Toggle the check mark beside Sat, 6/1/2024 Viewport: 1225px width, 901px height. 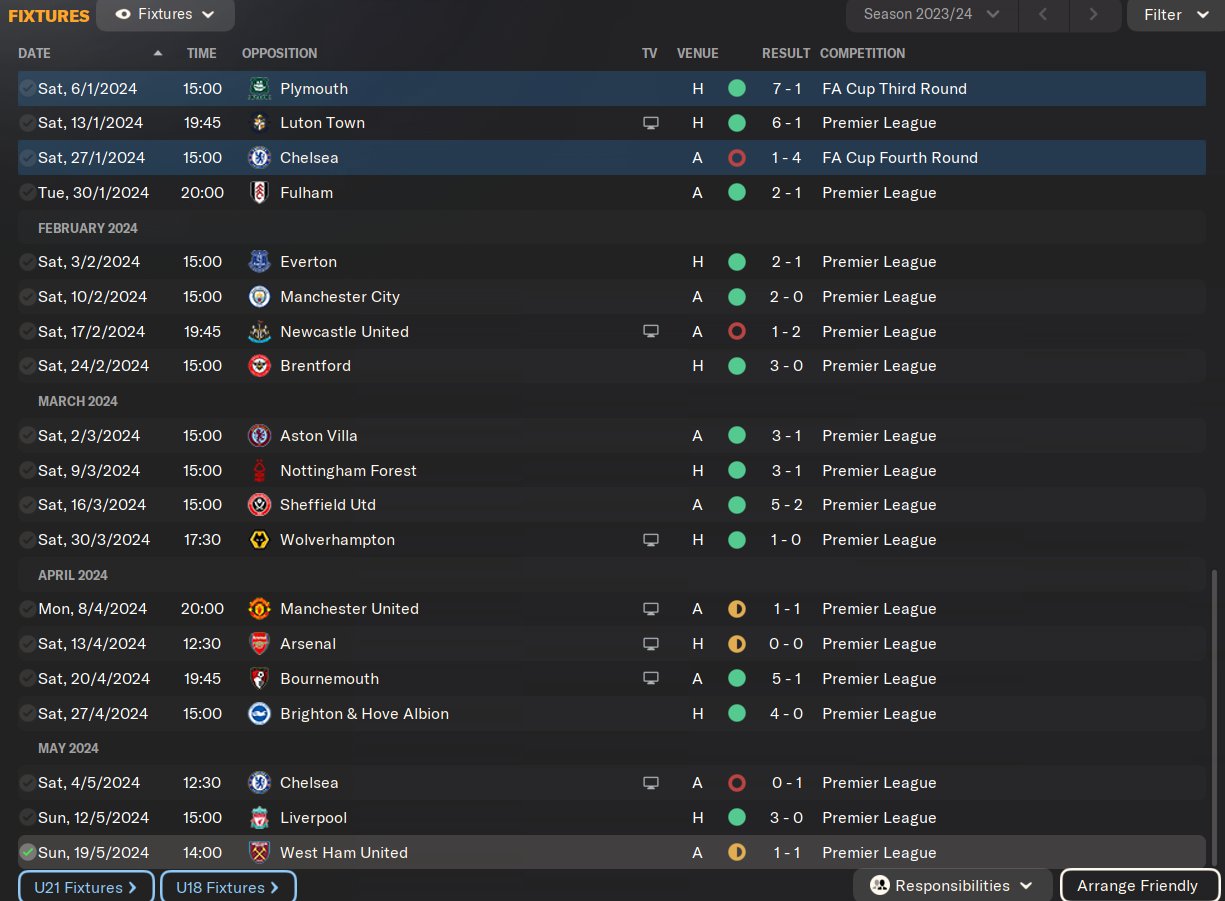point(27,89)
